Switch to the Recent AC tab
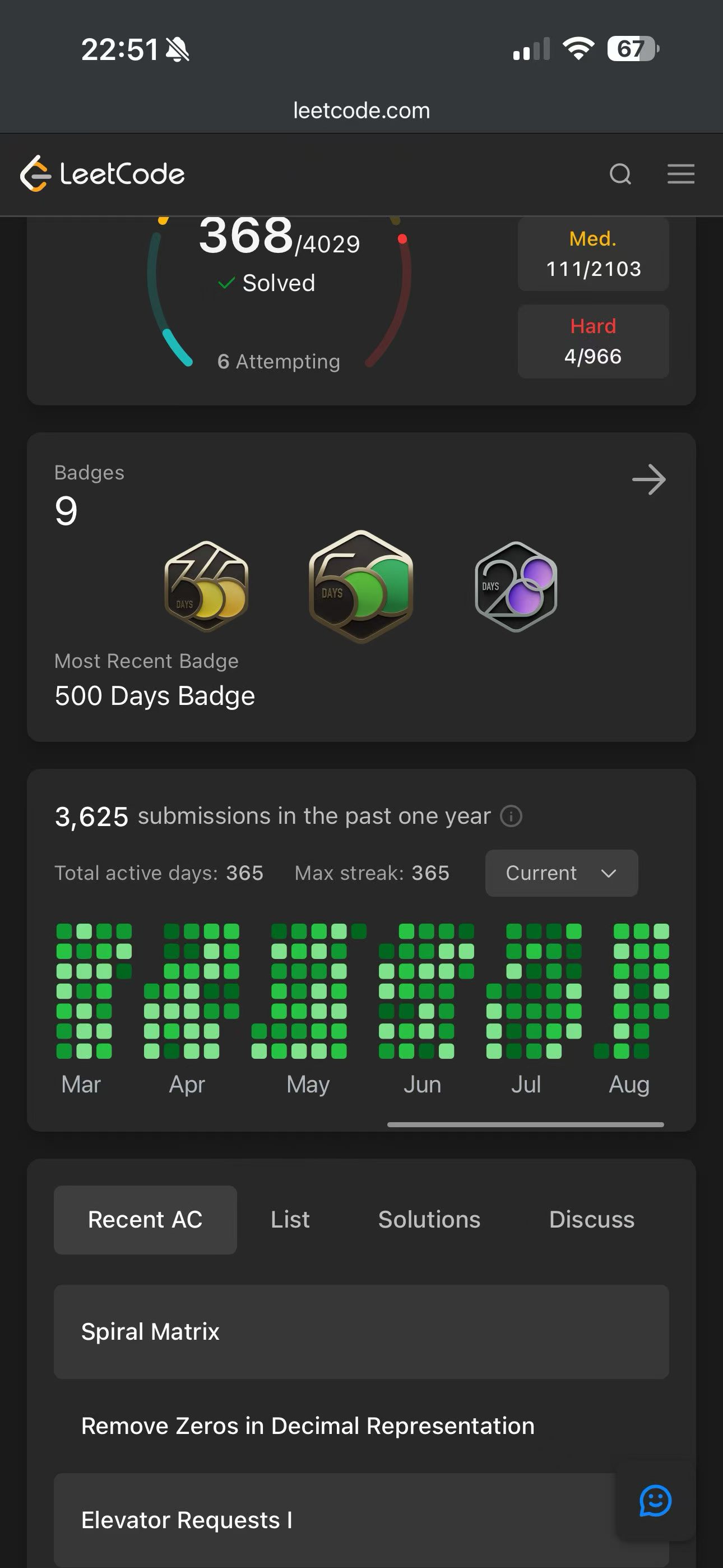Screen dimensions: 723x1568 pos(145,1220)
